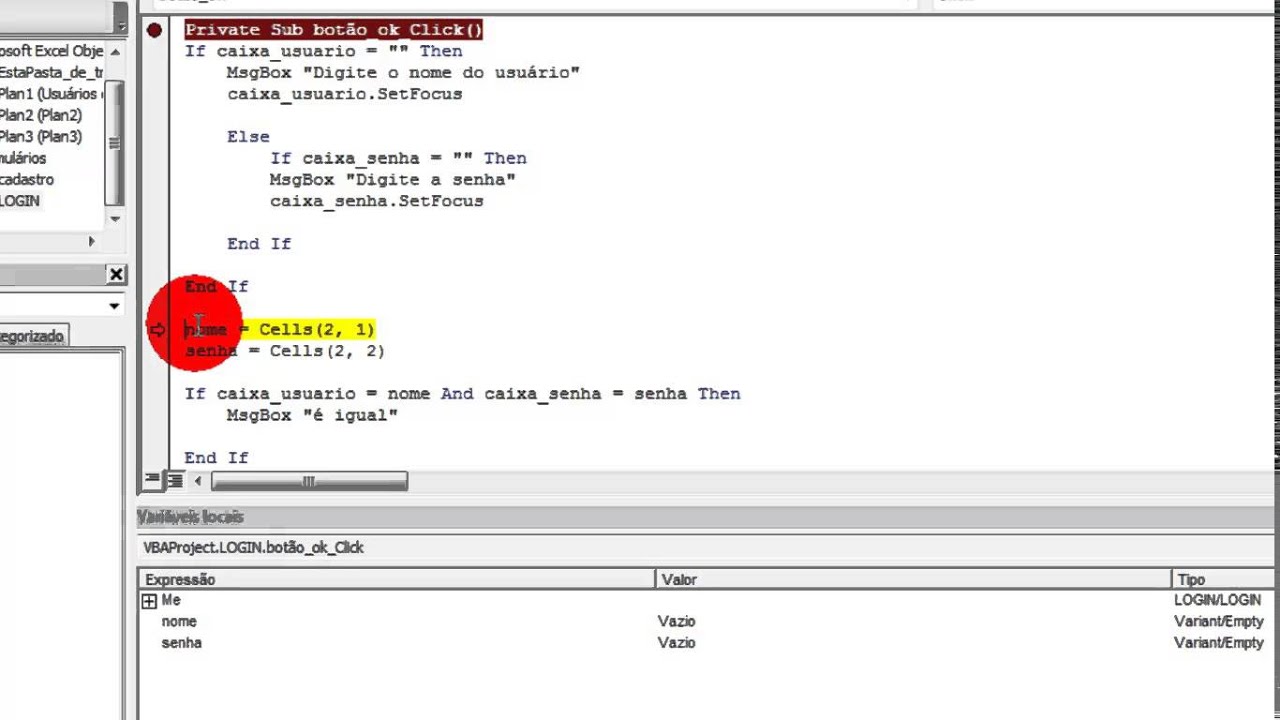Remove the breakpoint dot beside Private Sub

coord(154,30)
